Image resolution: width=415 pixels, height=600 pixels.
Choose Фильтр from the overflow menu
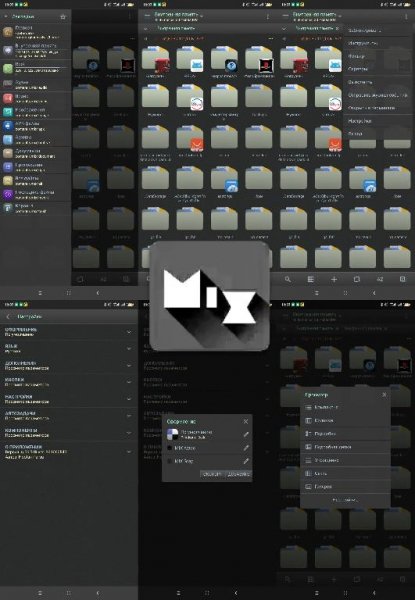pyautogui.click(x=379, y=56)
